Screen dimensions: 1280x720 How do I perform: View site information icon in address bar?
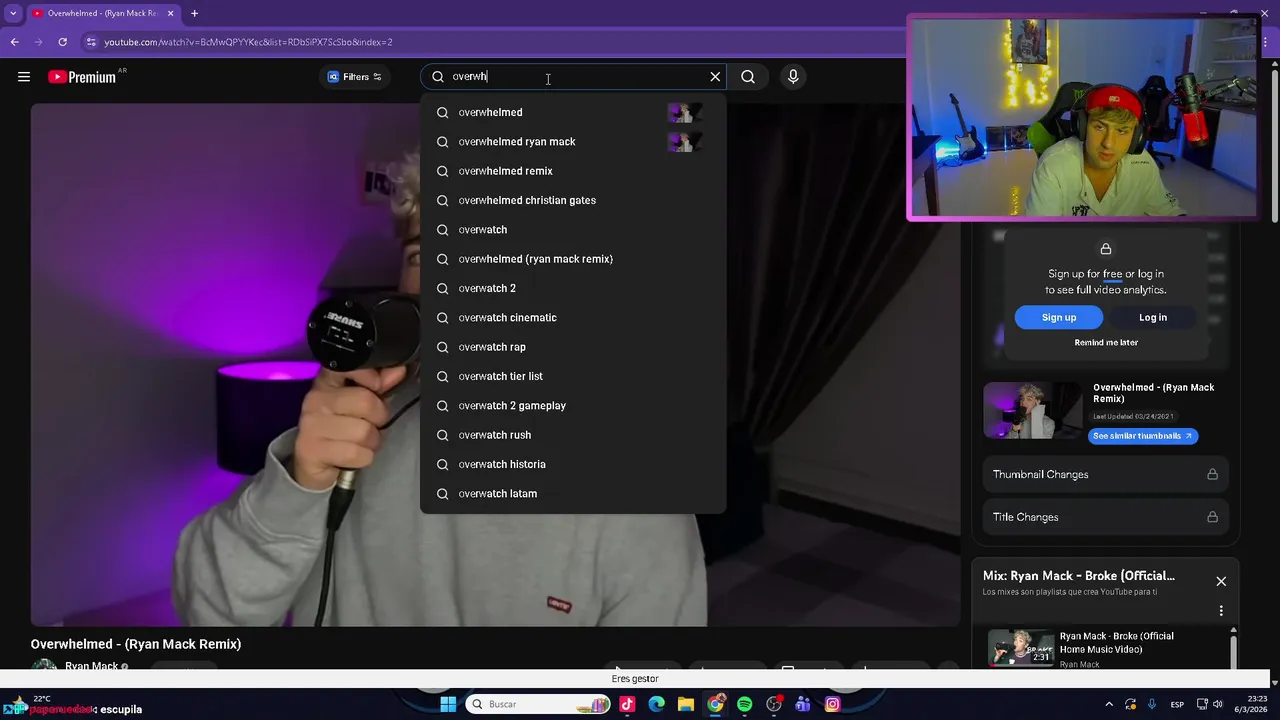click(x=91, y=42)
